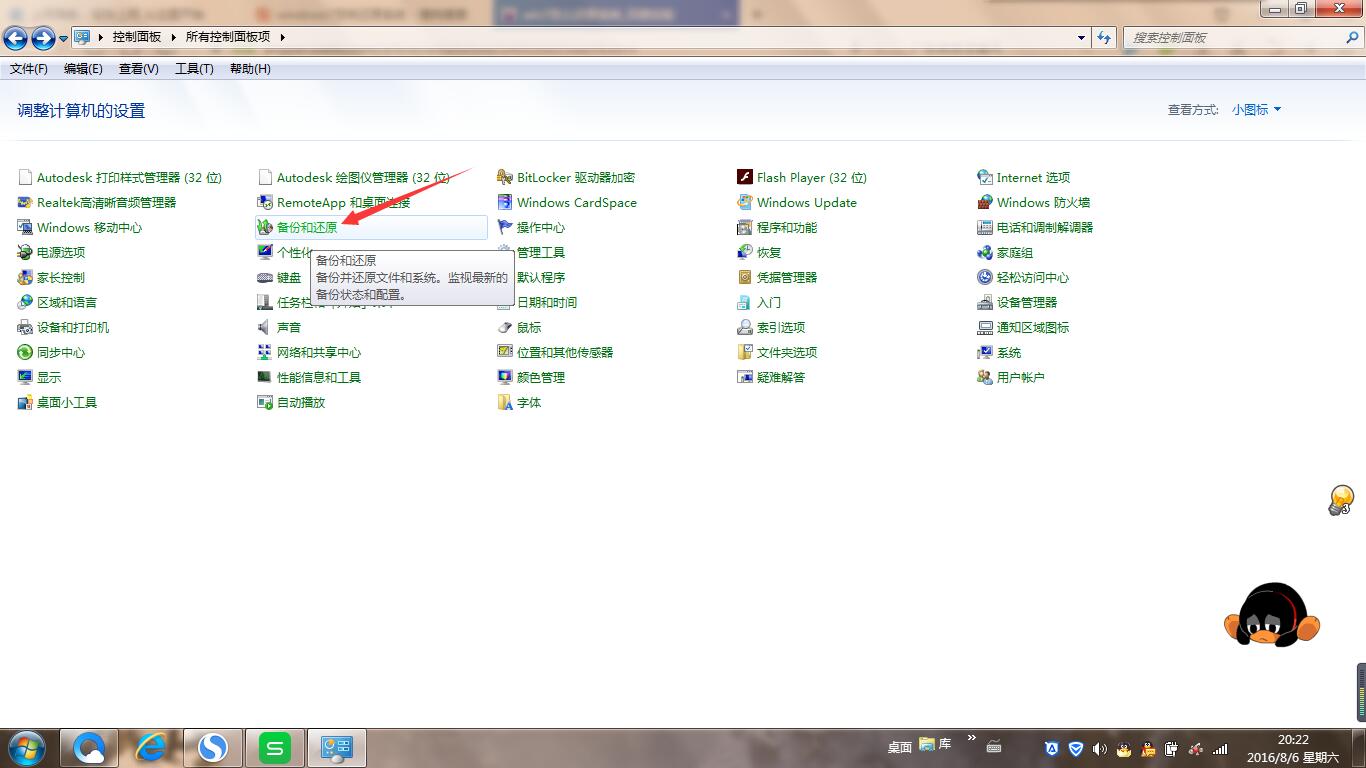1366x768 pixels.
Task: Open the 字体 fonts folder icon
Action: click(x=505, y=402)
